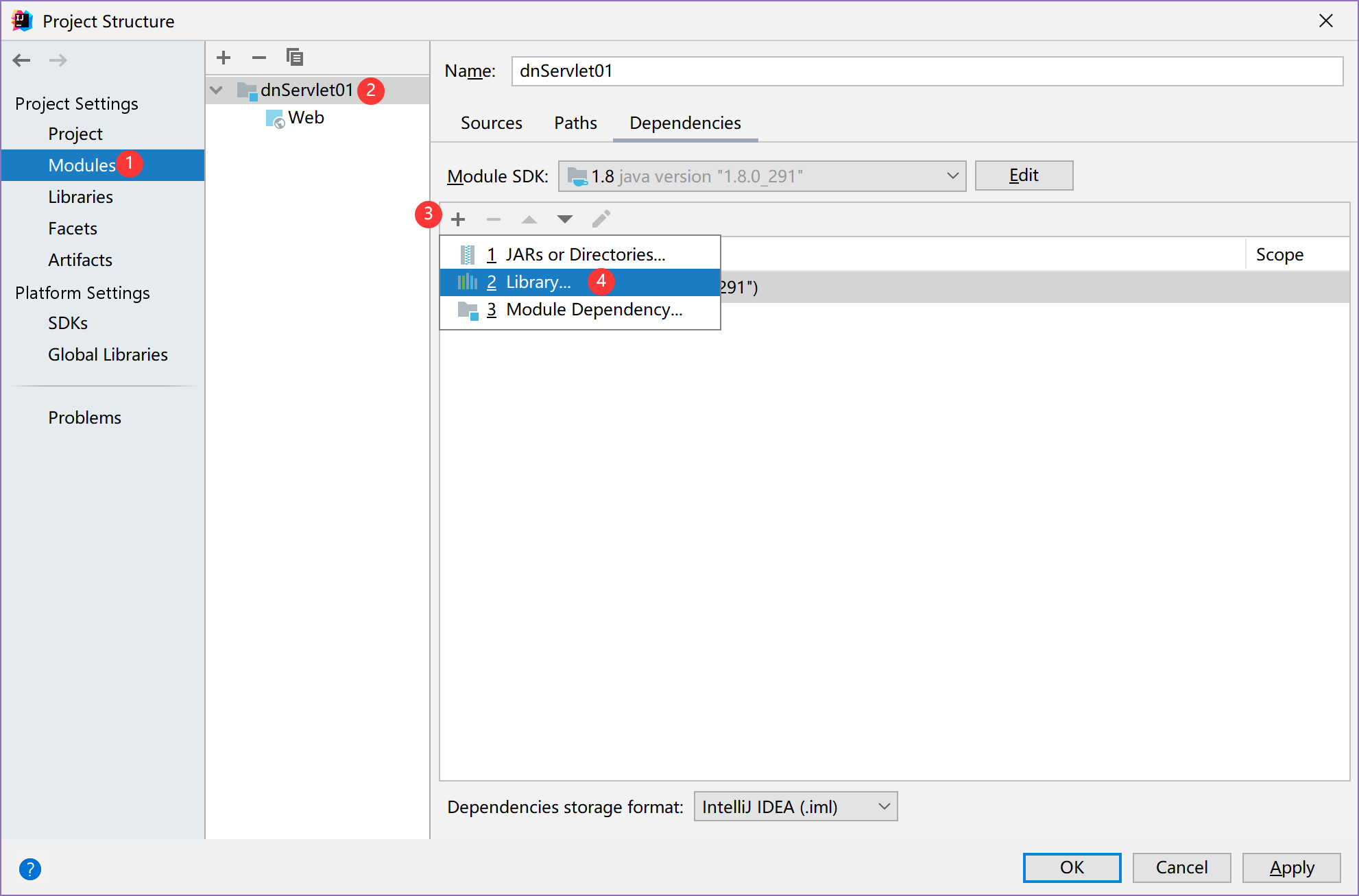Click the edit dependency pencil icon
The height and width of the screenshot is (896, 1359).
[x=601, y=219]
